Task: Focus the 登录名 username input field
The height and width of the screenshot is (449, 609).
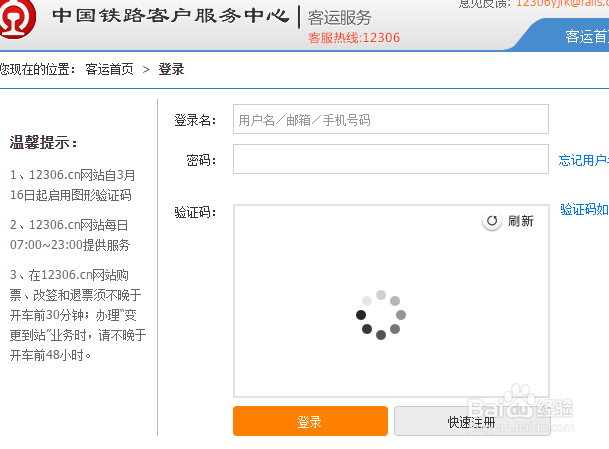Action: coord(390,120)
